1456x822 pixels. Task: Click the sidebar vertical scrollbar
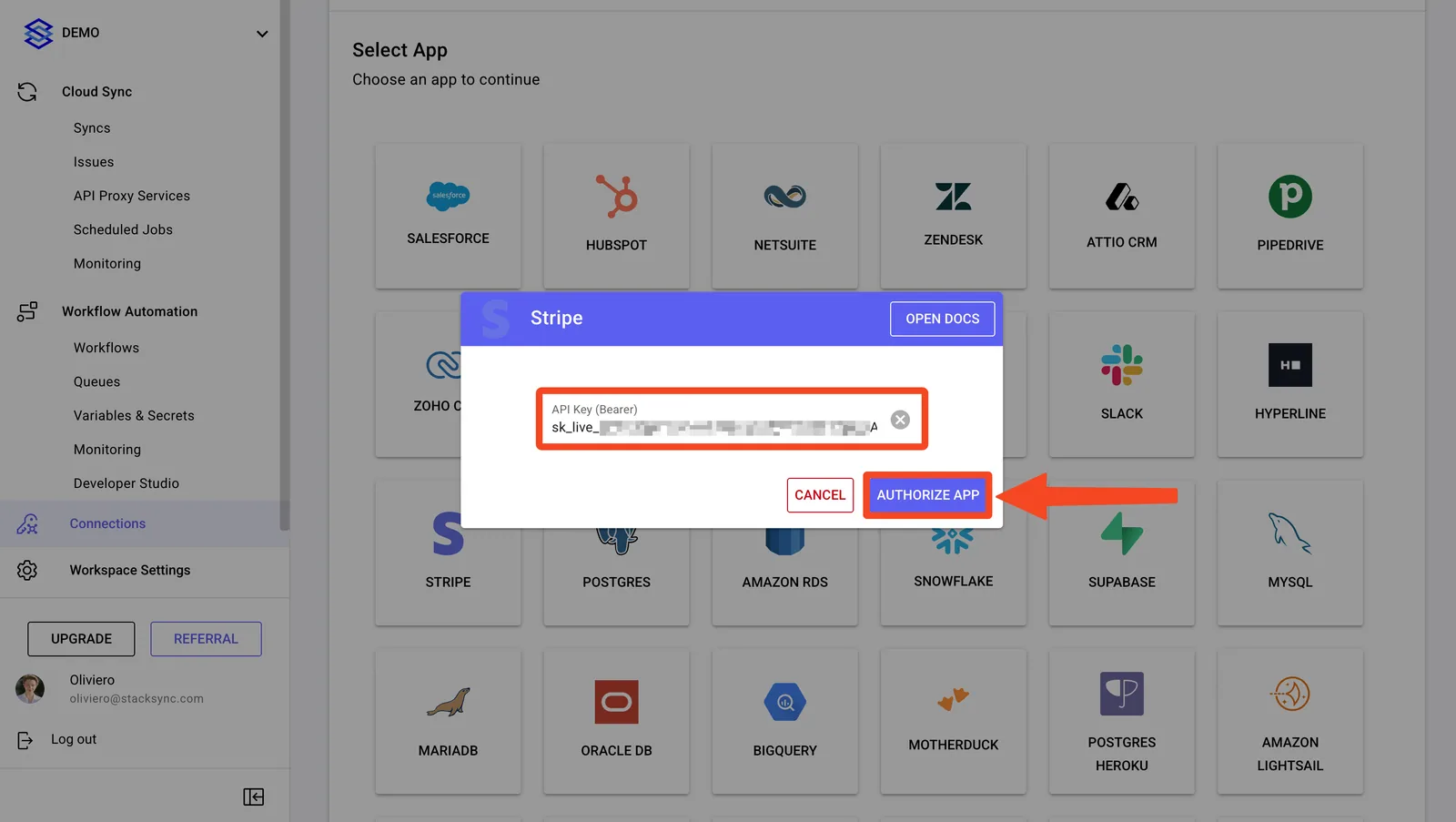tap(285, 264)
